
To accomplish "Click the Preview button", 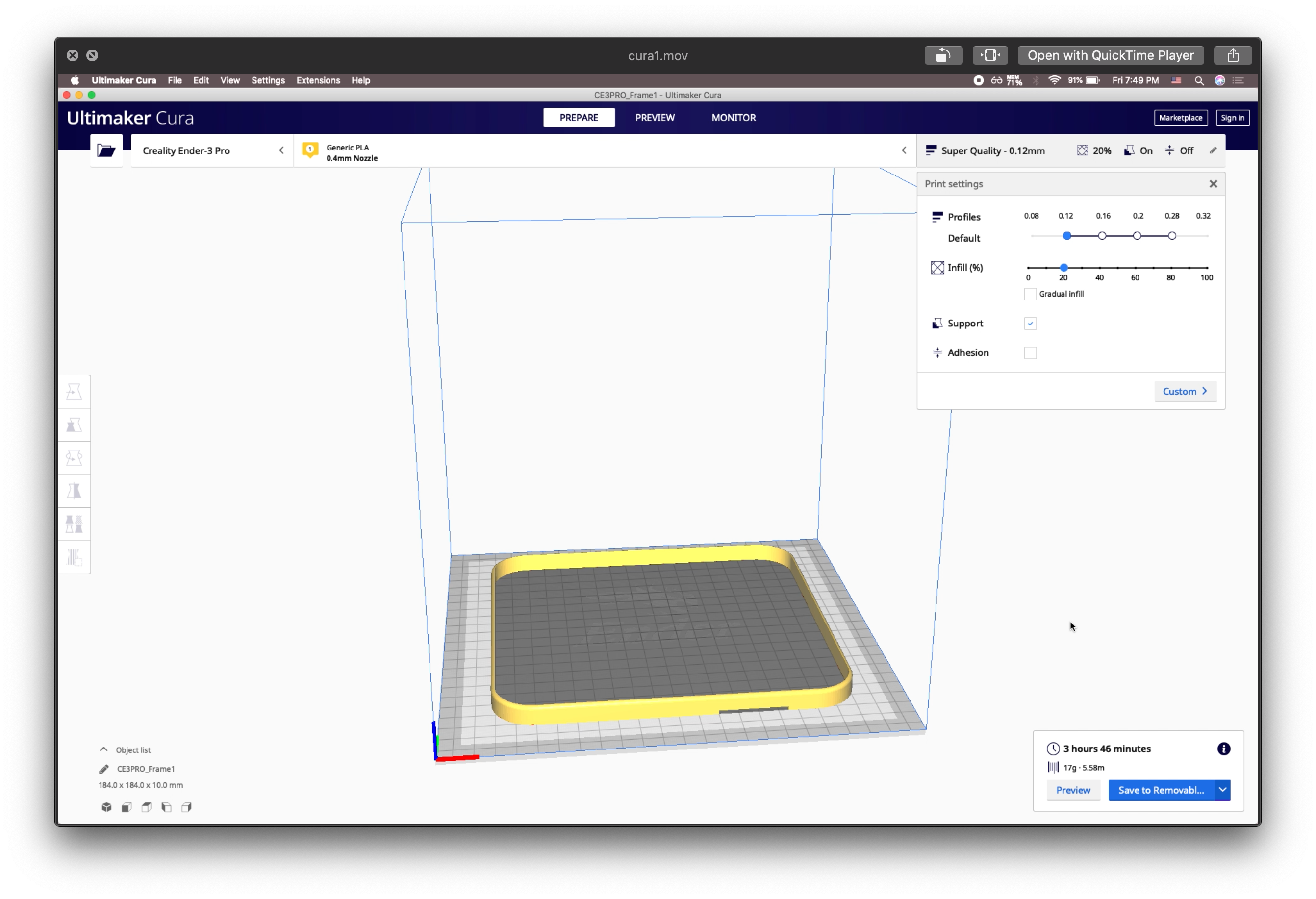I will [x=1072, y=790].
